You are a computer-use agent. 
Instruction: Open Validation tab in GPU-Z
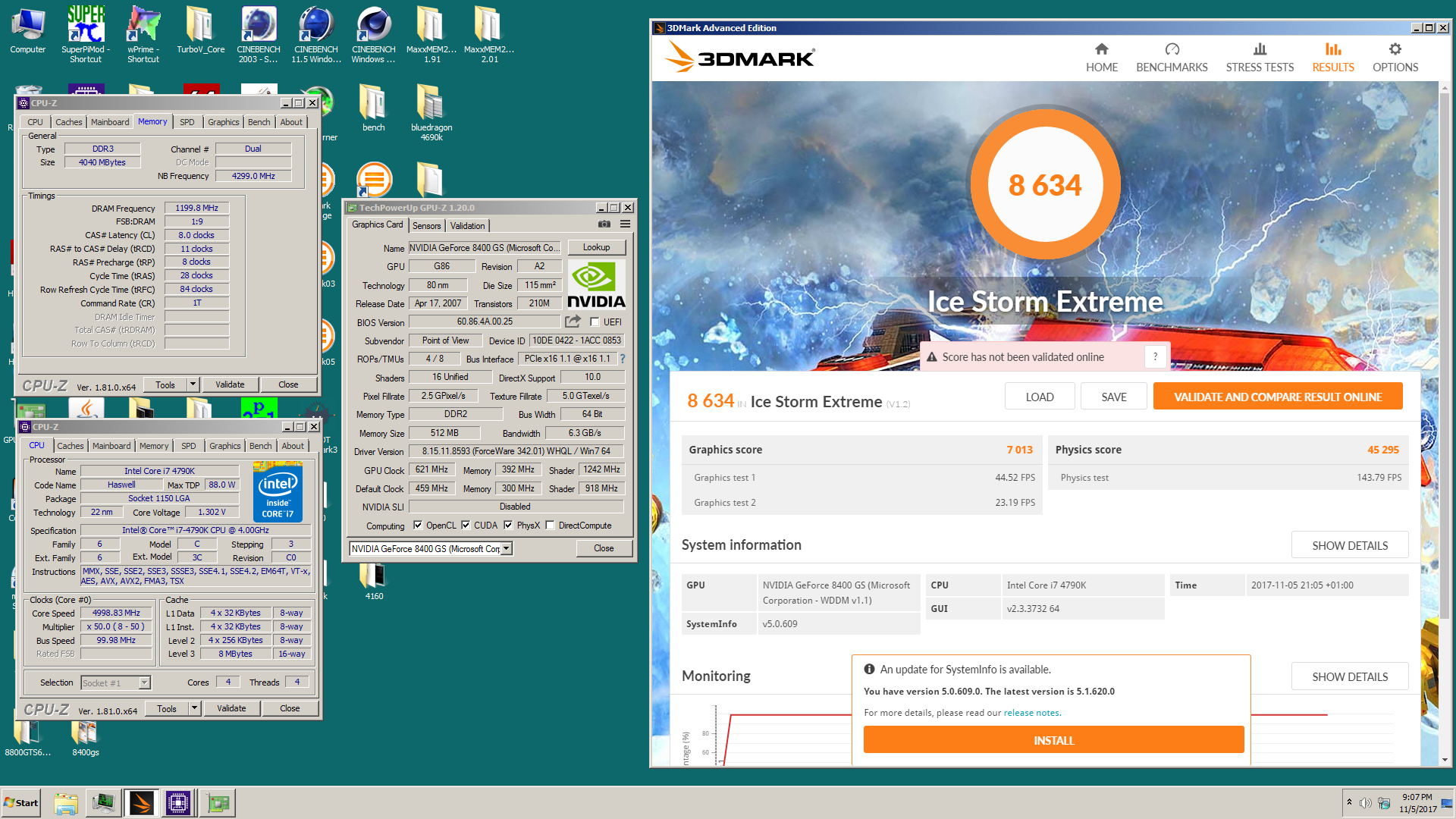click(467, 225)
